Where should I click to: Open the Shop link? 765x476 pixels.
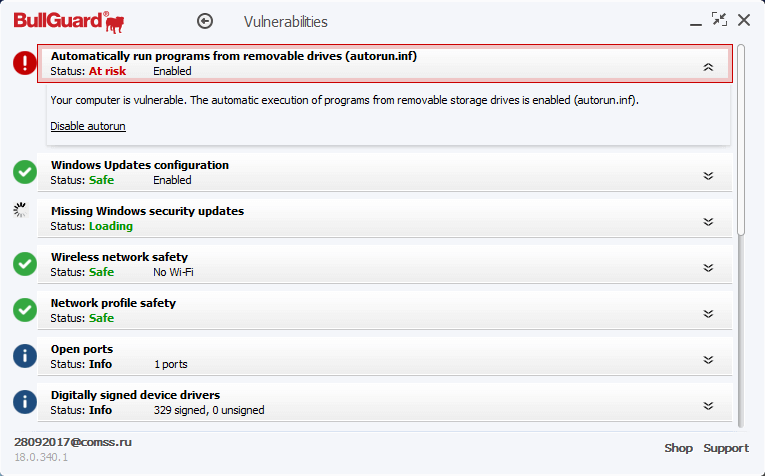(678, 448)
